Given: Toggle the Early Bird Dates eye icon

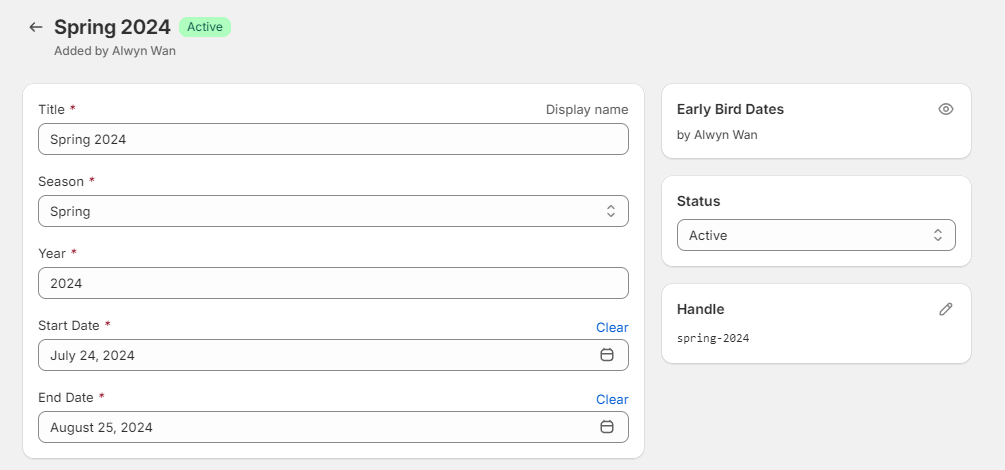Looking at the screenshot, I should 945,109.
